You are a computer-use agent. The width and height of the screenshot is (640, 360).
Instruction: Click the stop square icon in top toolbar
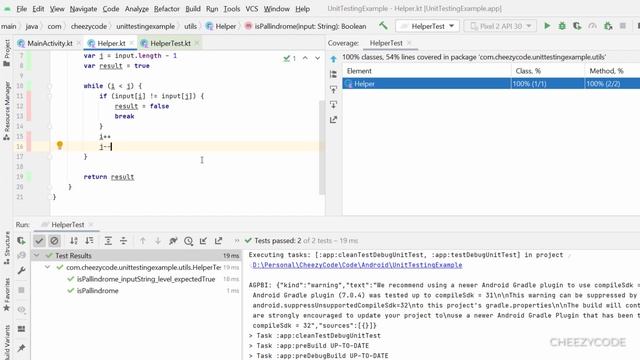click(x=623, y=26)
